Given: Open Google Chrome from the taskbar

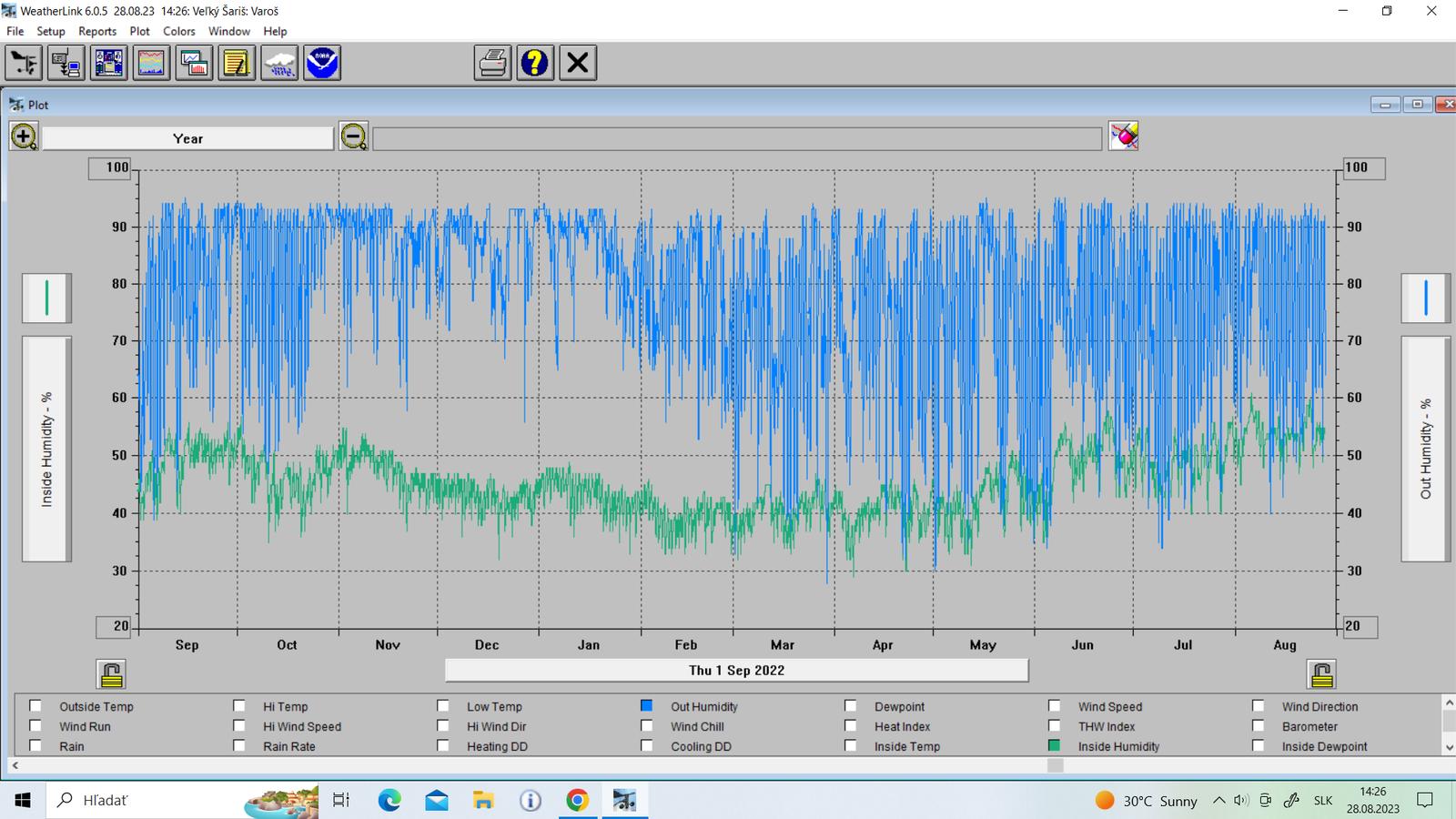Looking at the screenshot, I should [577, 800].
